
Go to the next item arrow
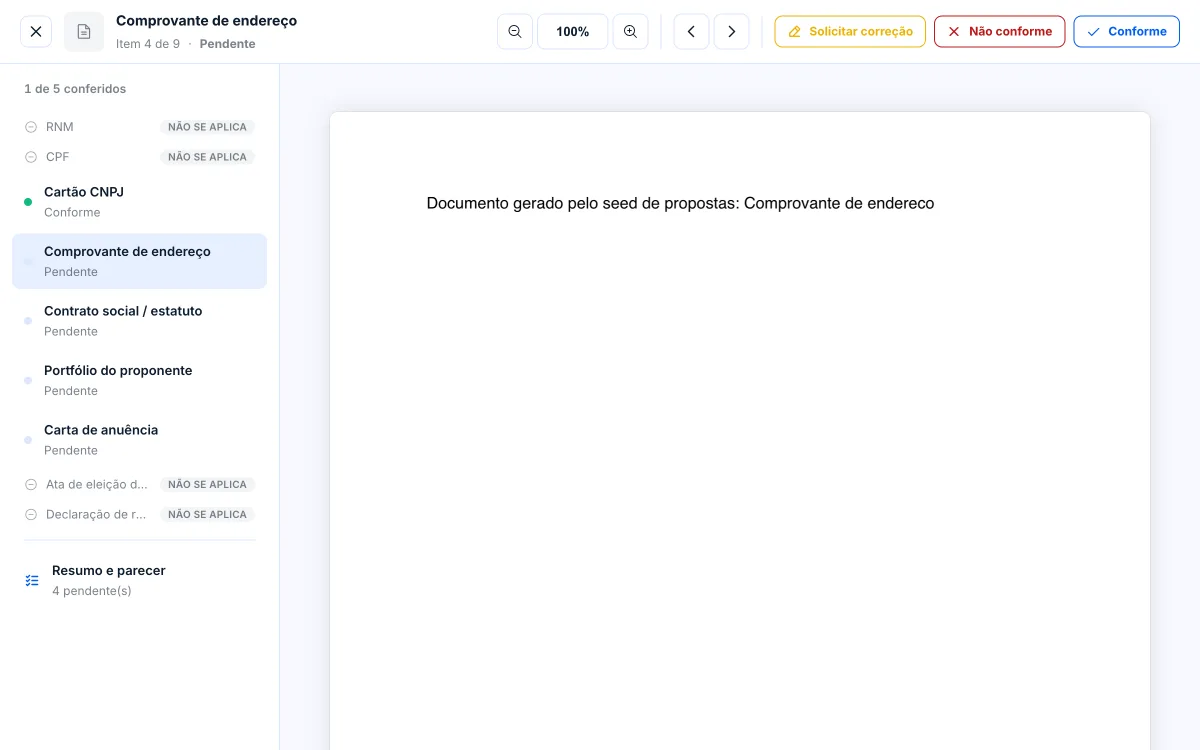tap(731, 32)
